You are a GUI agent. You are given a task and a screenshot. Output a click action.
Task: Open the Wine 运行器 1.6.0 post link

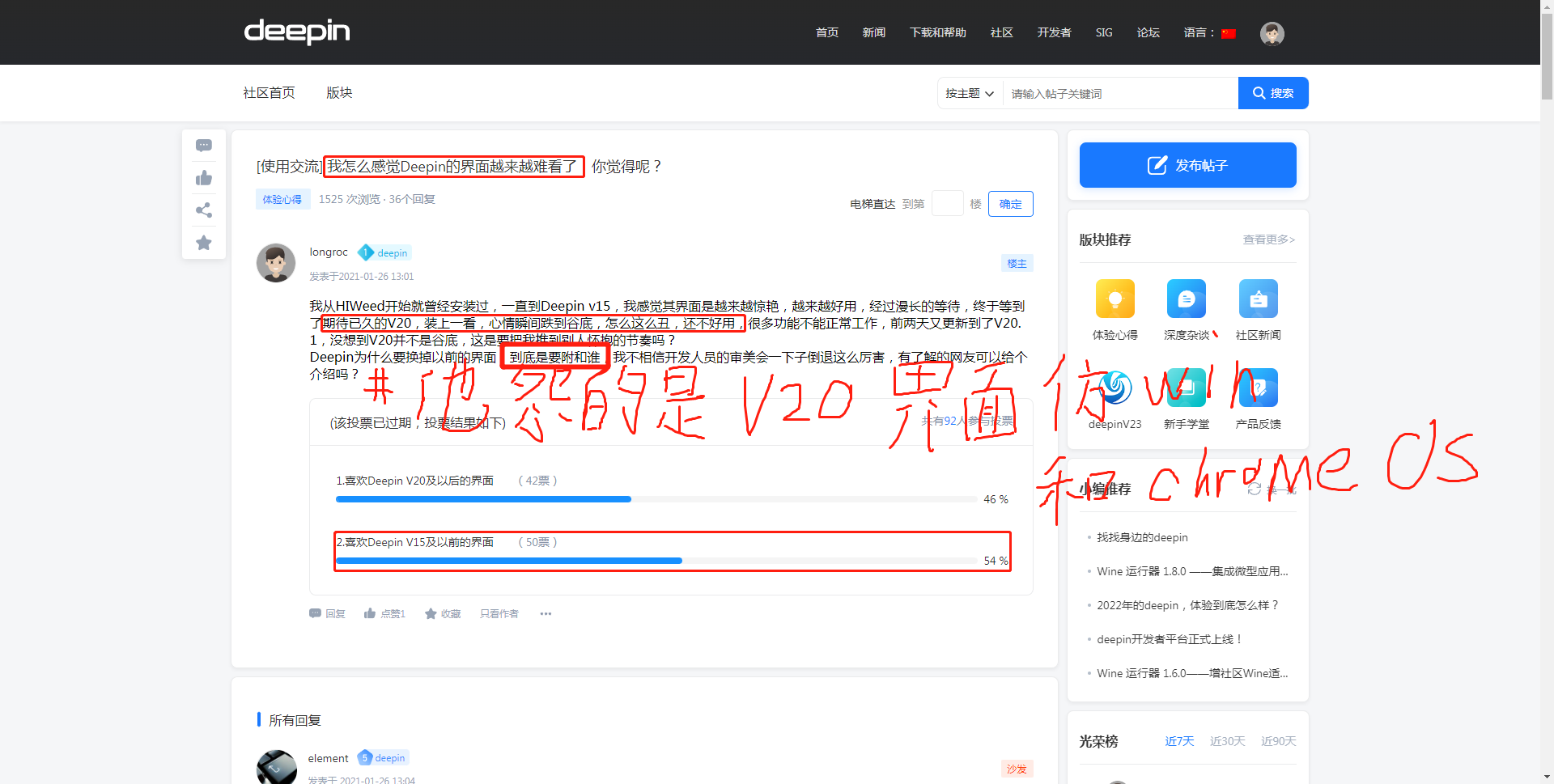click(x=1192, y=673)
